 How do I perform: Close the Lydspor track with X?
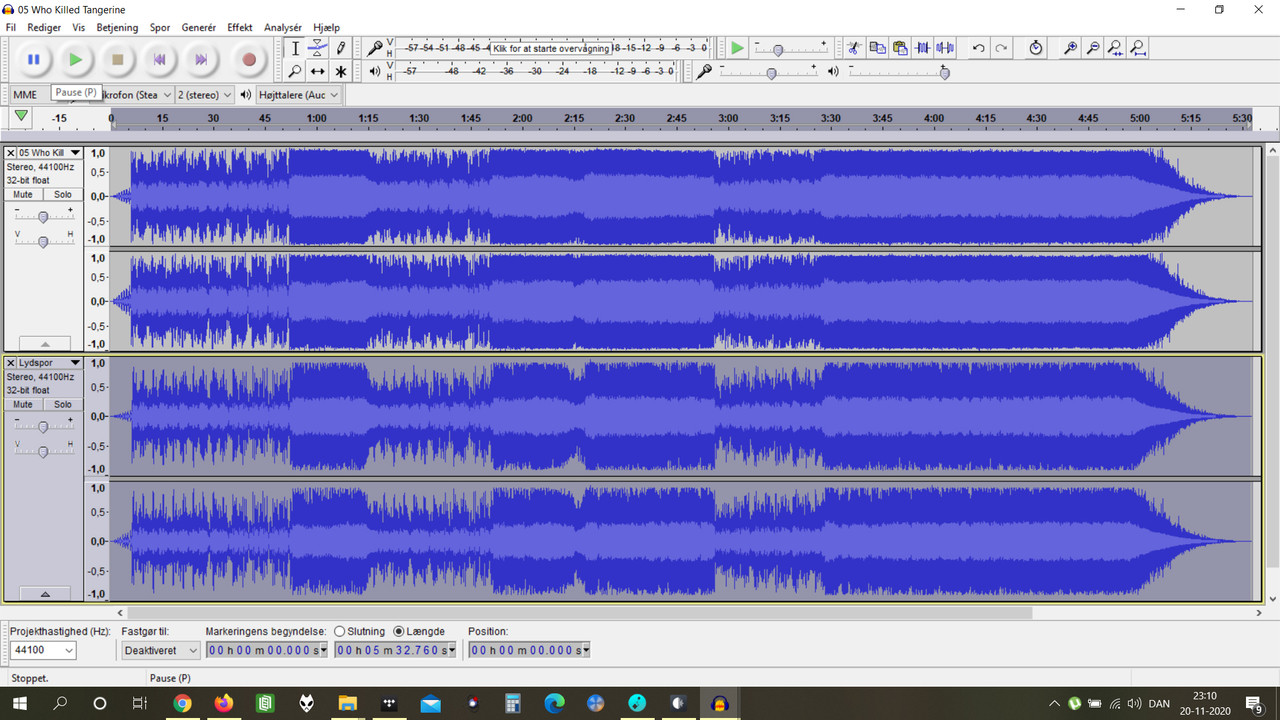(11, 363)
